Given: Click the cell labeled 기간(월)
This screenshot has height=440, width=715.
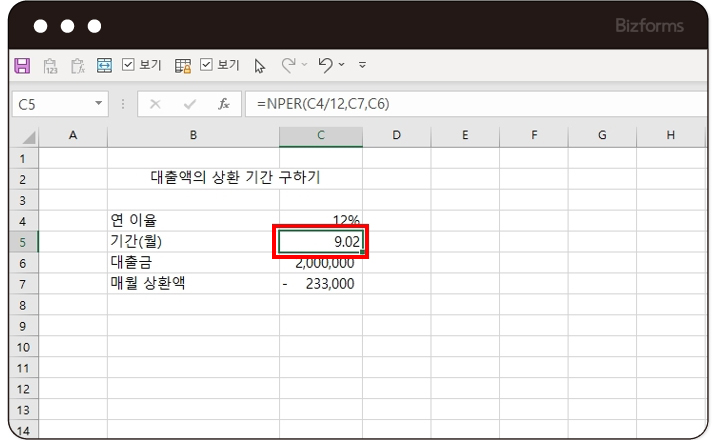Looking at the screenshot, I should tap(193, 242).
